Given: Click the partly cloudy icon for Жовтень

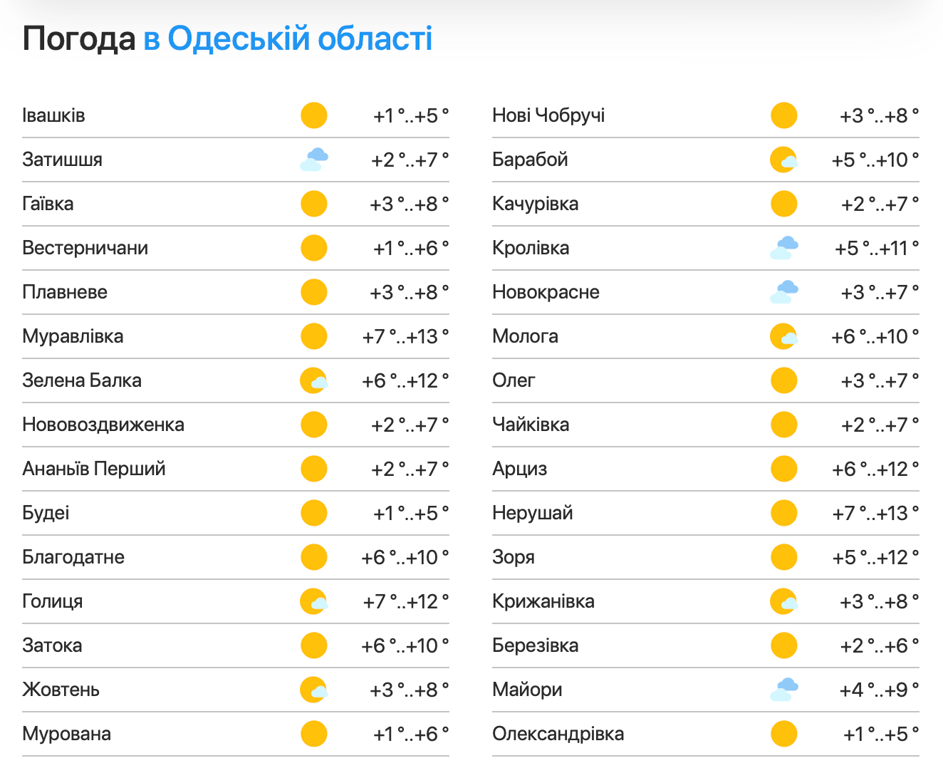Looking at the screenshot, I should click(314, 690).
